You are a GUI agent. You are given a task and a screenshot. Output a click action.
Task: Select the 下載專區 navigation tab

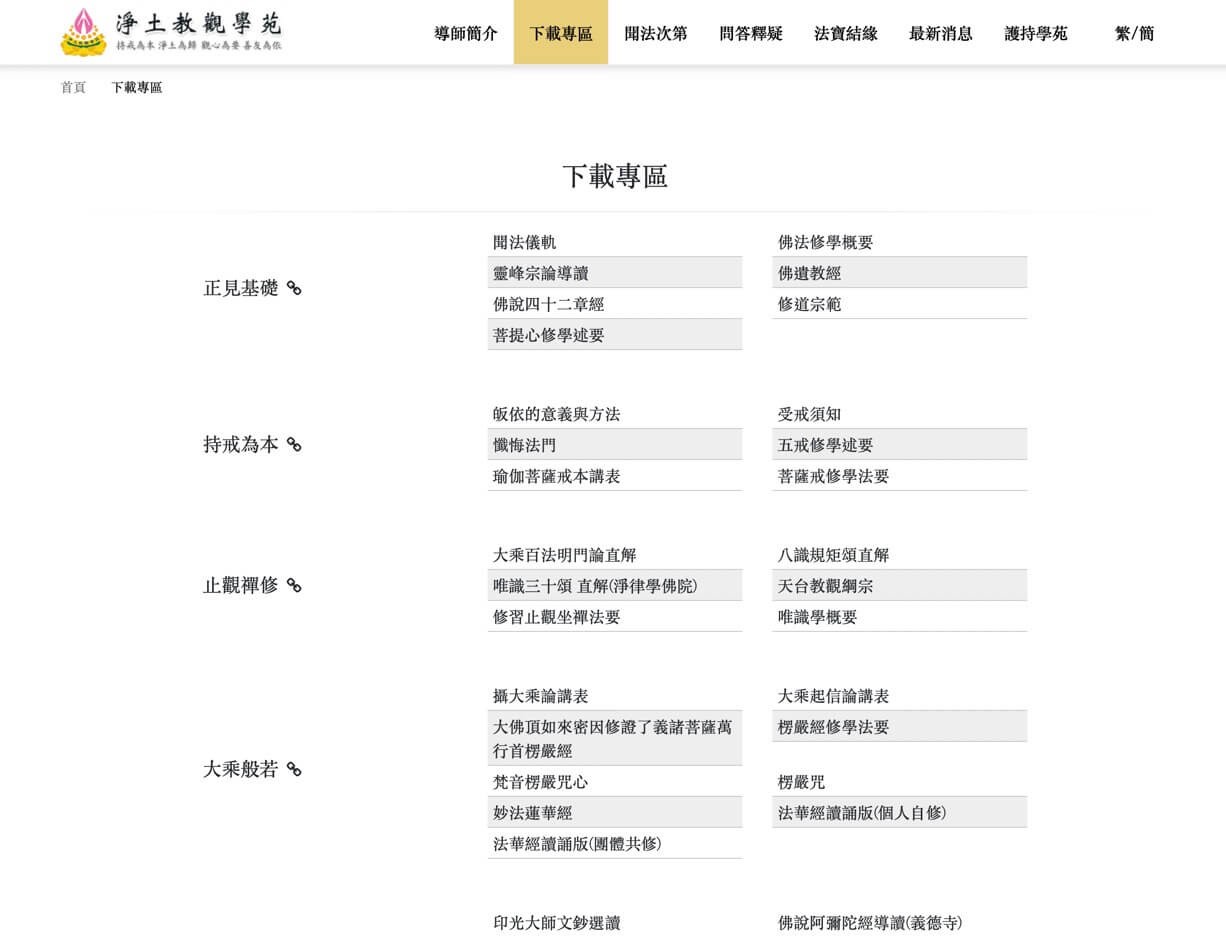click(x=560, y=33)
